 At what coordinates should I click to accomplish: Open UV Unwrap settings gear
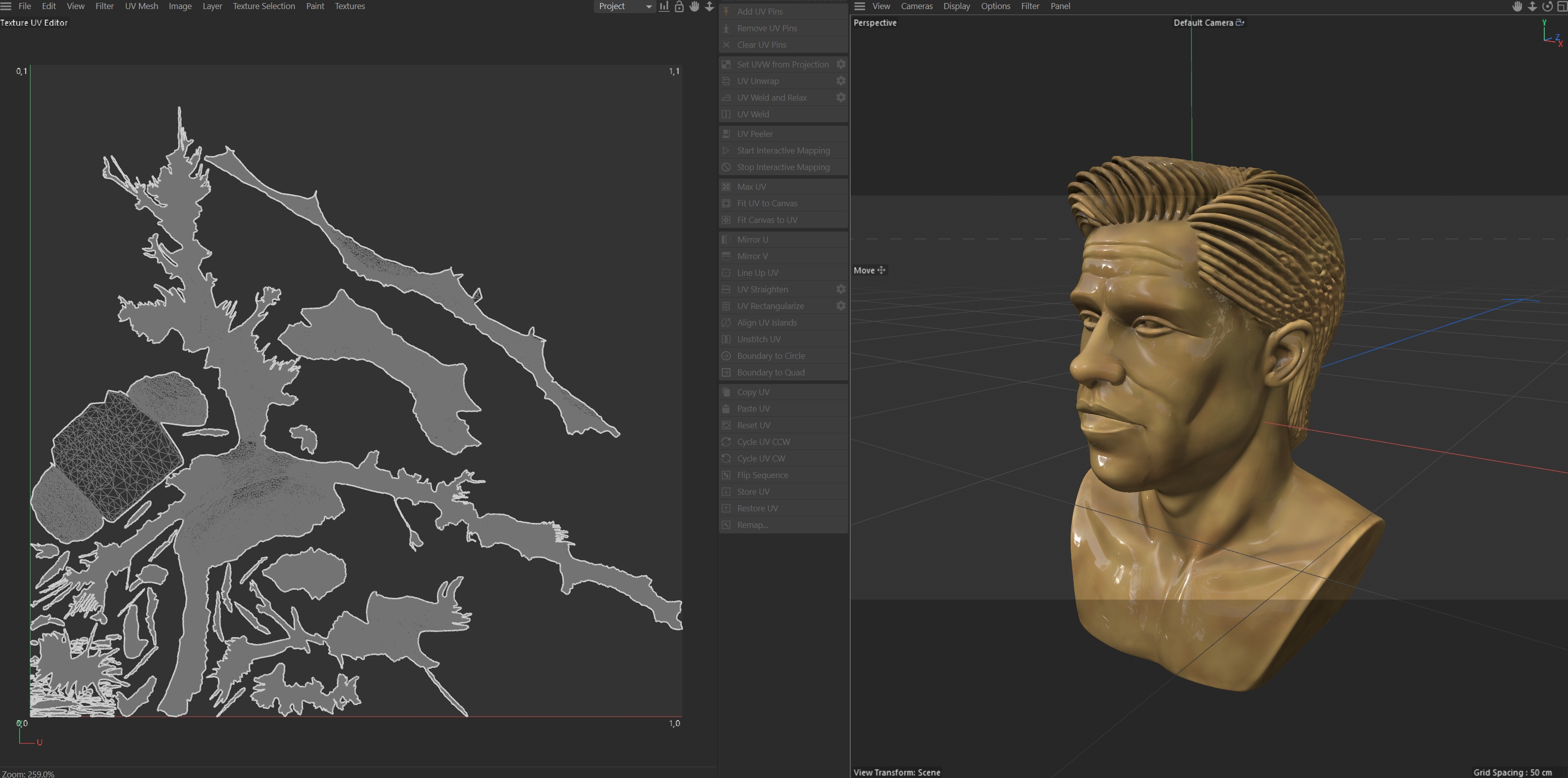(x=841, y=81)
